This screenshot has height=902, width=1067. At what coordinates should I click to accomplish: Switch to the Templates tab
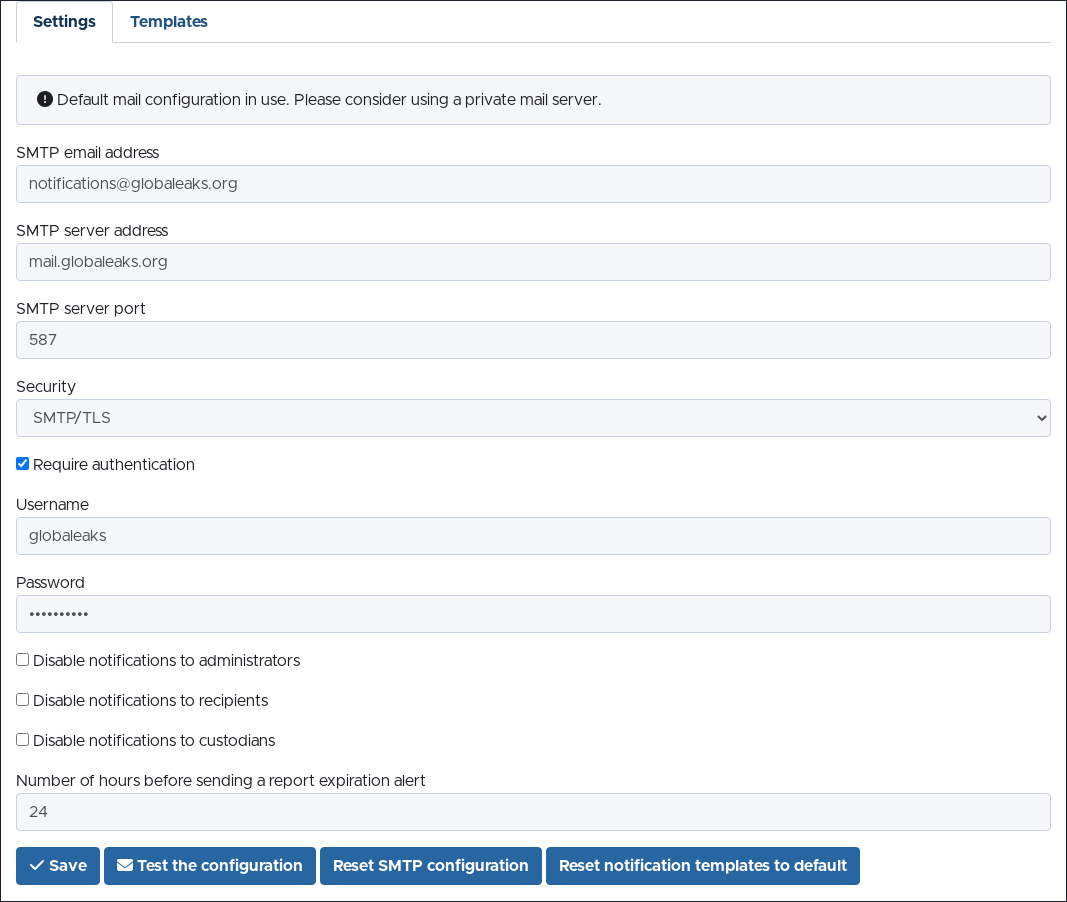click(169, 22)
